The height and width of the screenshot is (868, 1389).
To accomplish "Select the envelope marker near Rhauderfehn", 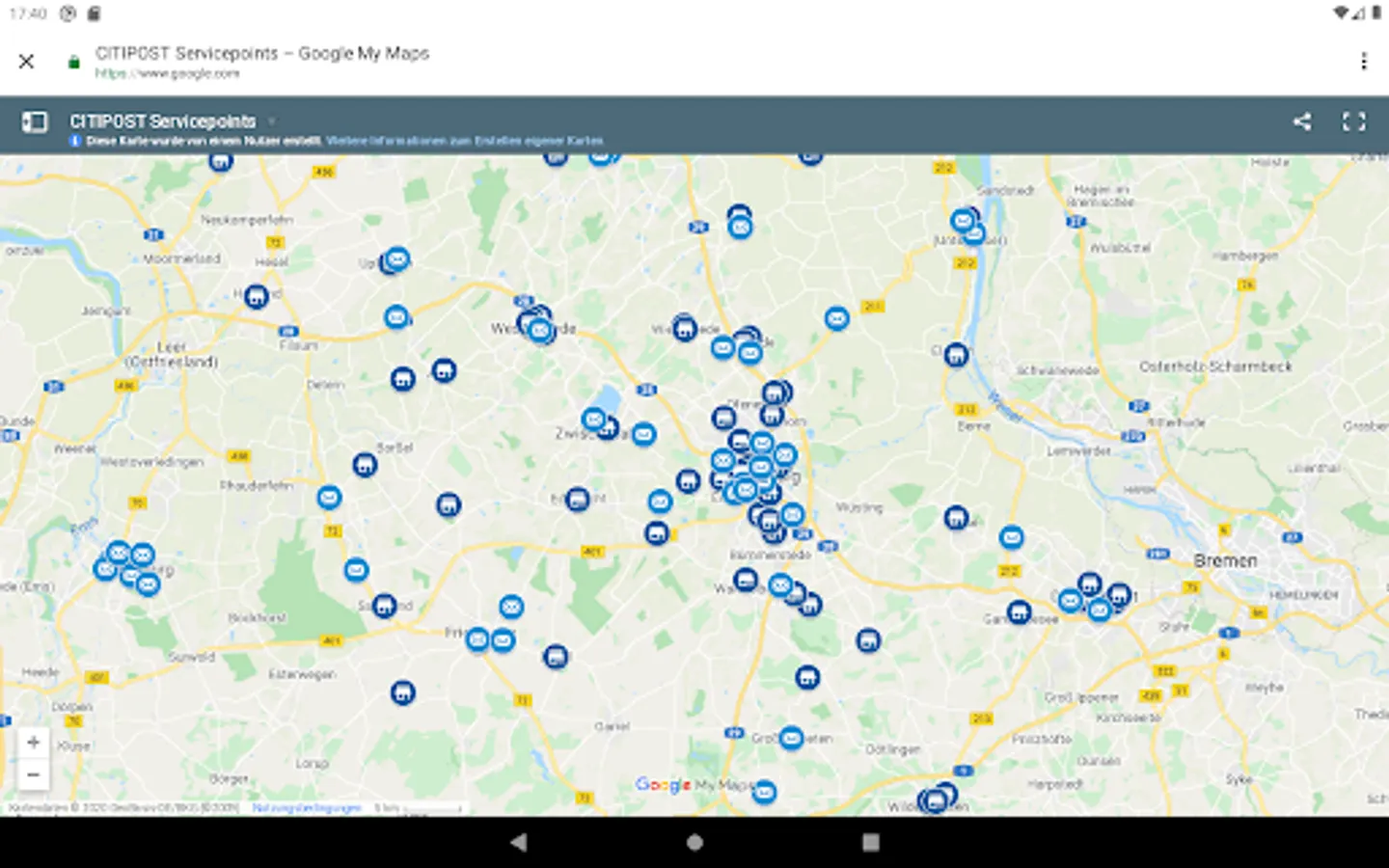I will (x=329, y=498).
